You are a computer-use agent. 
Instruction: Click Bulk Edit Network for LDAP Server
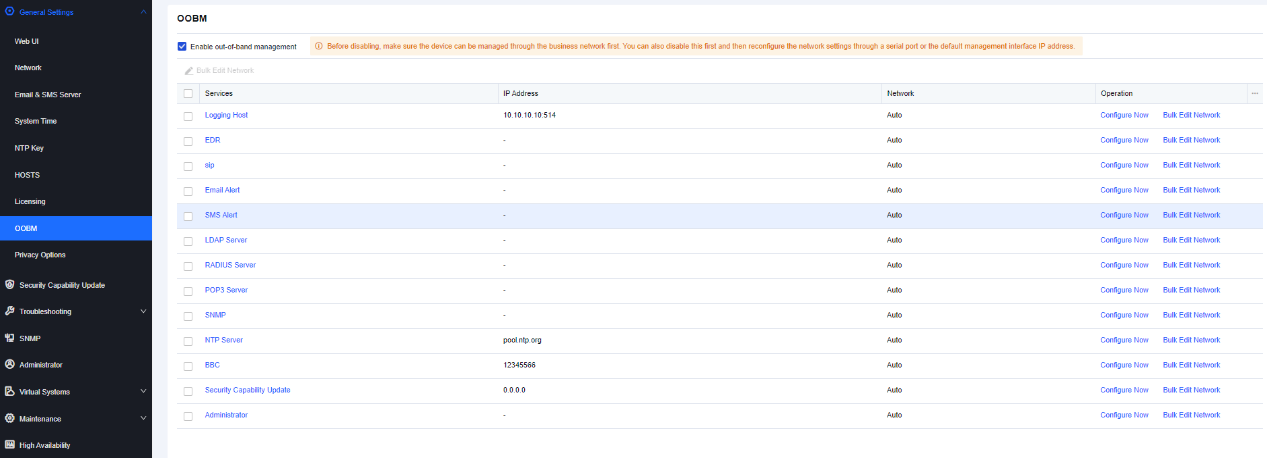(x=1191, y=240)
